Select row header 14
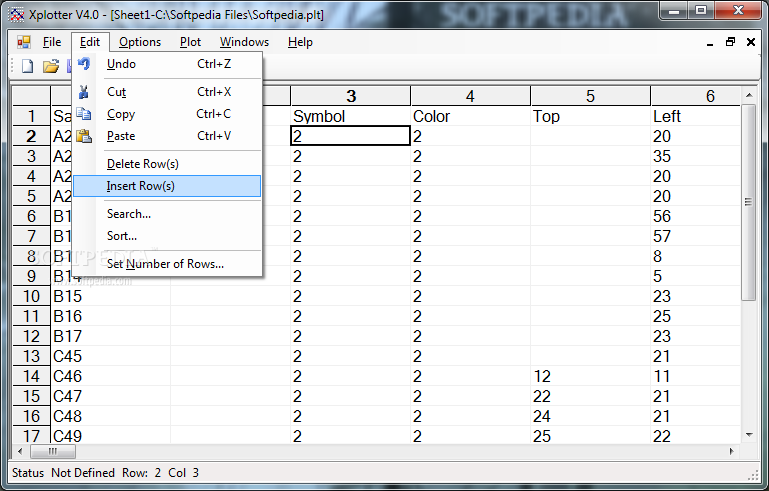Viewport: 769px width, 491px height. pos(31,376)
